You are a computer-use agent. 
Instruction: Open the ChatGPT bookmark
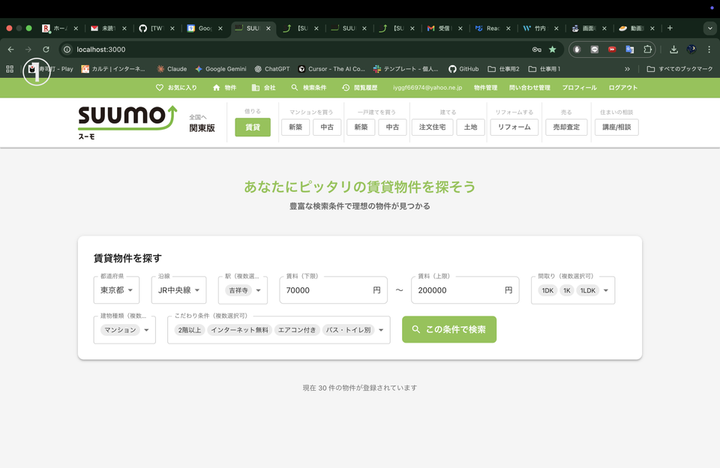tap(272, 69)
